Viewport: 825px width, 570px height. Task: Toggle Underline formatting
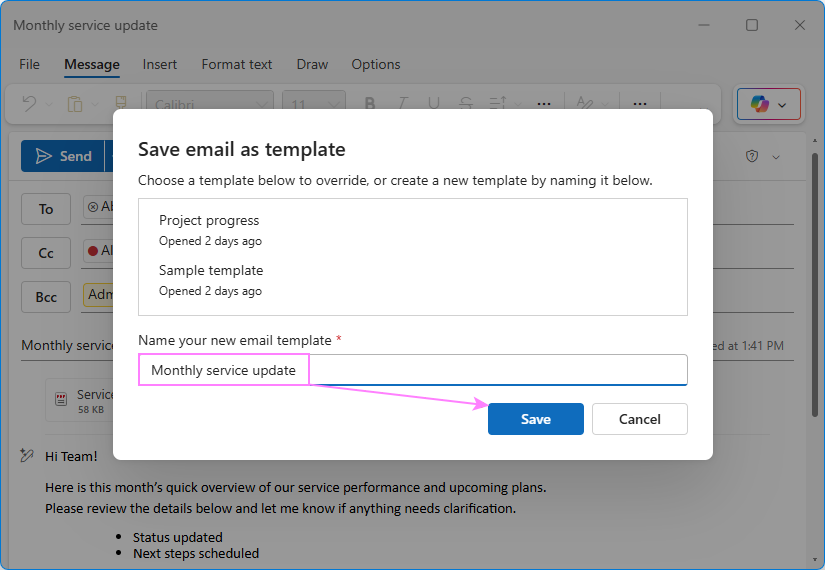434,103
